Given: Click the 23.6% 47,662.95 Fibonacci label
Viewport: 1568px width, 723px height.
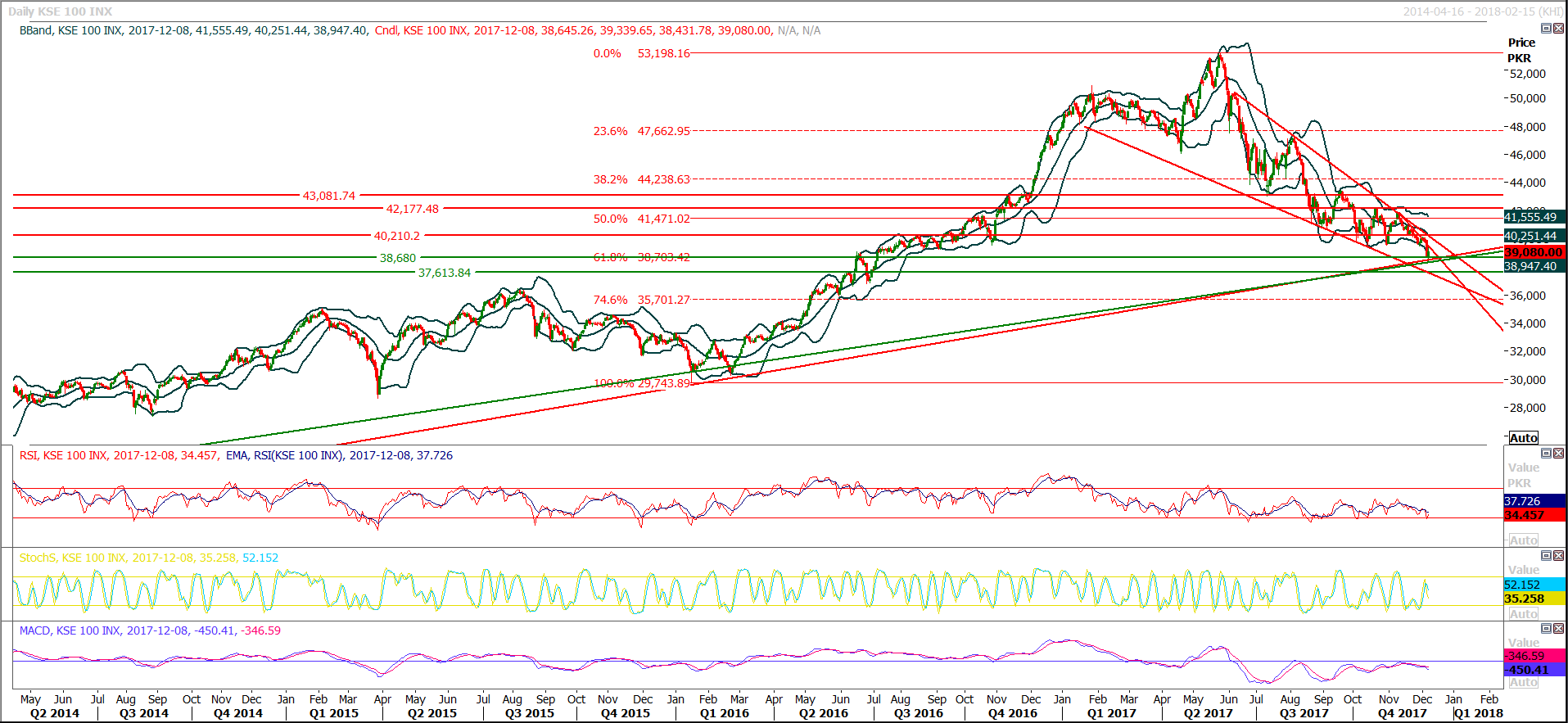Looking at the screenshot, I should tap(642, 131).
